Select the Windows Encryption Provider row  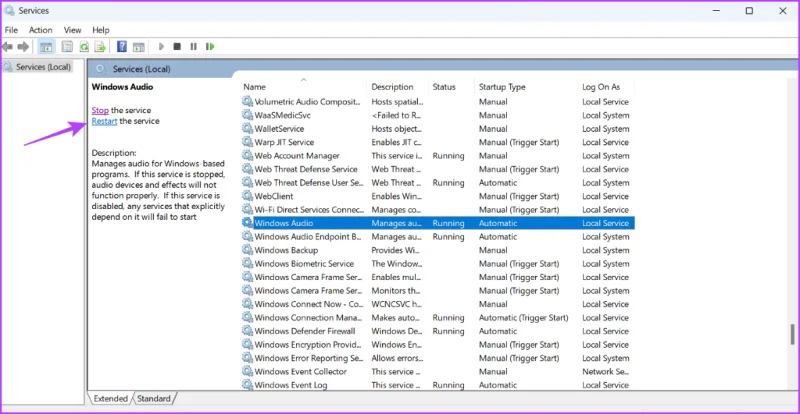click(438, 345)
